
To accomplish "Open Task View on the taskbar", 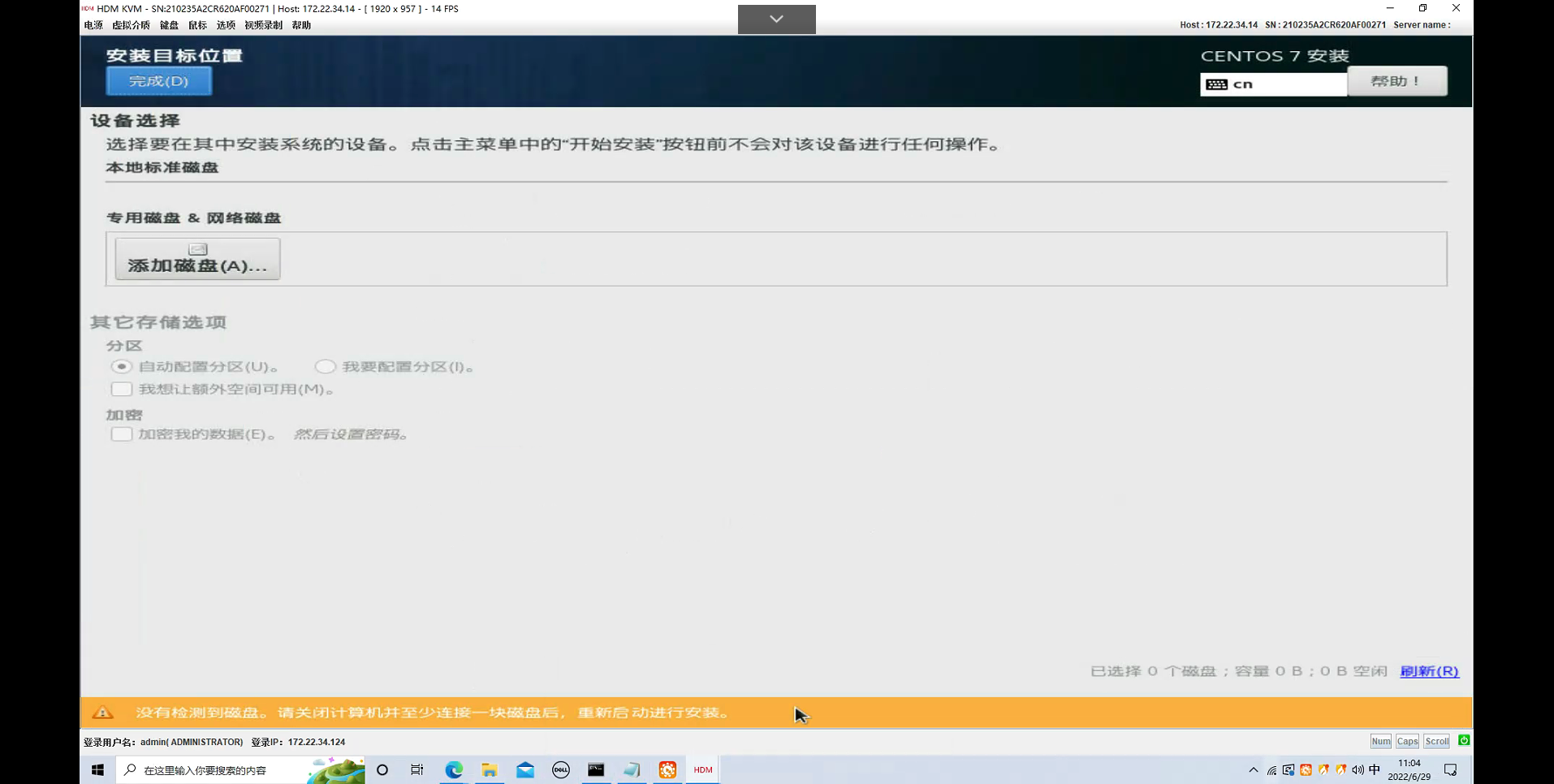I will tap(417, 770).
